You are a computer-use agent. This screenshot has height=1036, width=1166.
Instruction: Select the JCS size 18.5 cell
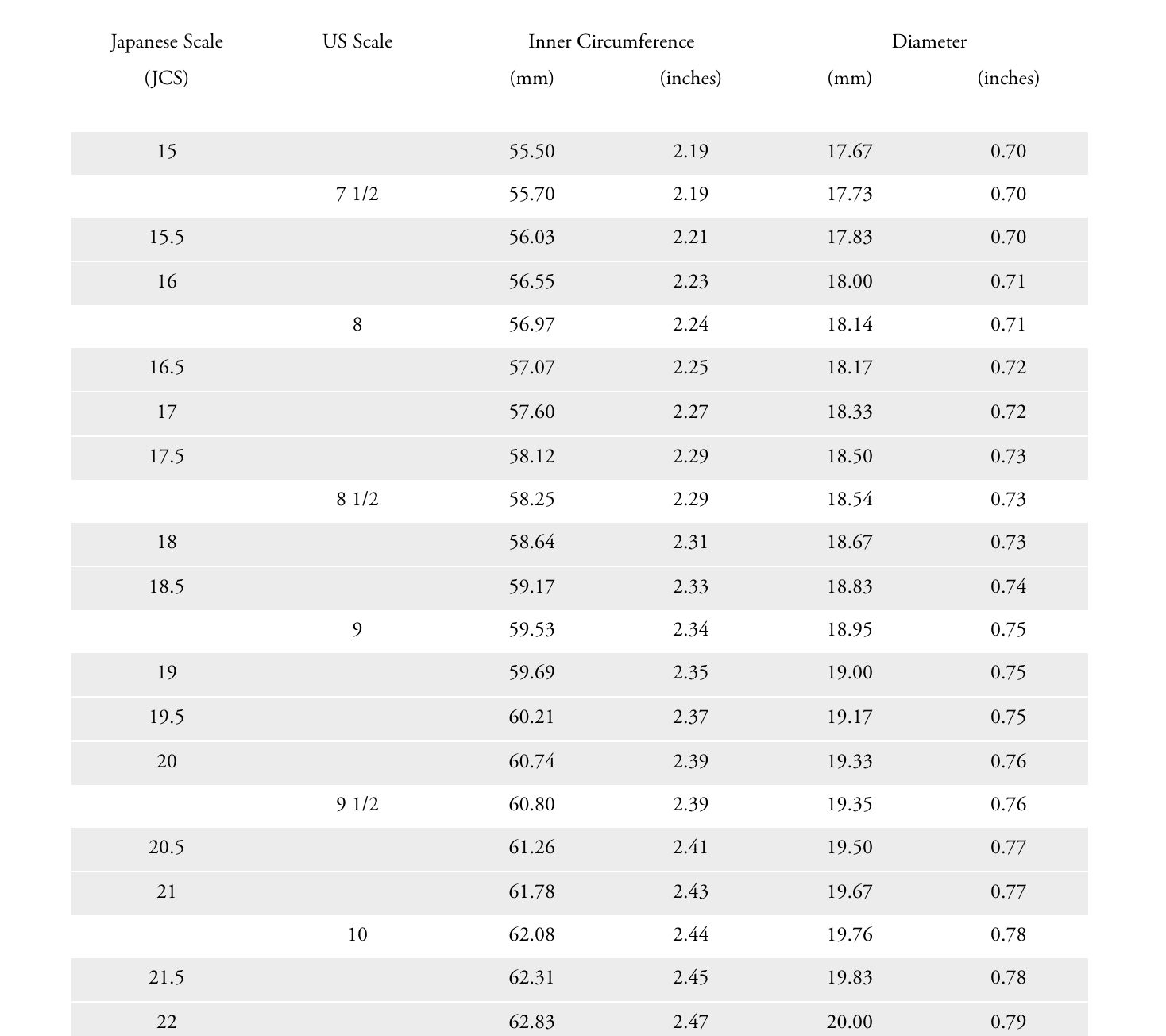pyautogui.click(x=167, y=587)
